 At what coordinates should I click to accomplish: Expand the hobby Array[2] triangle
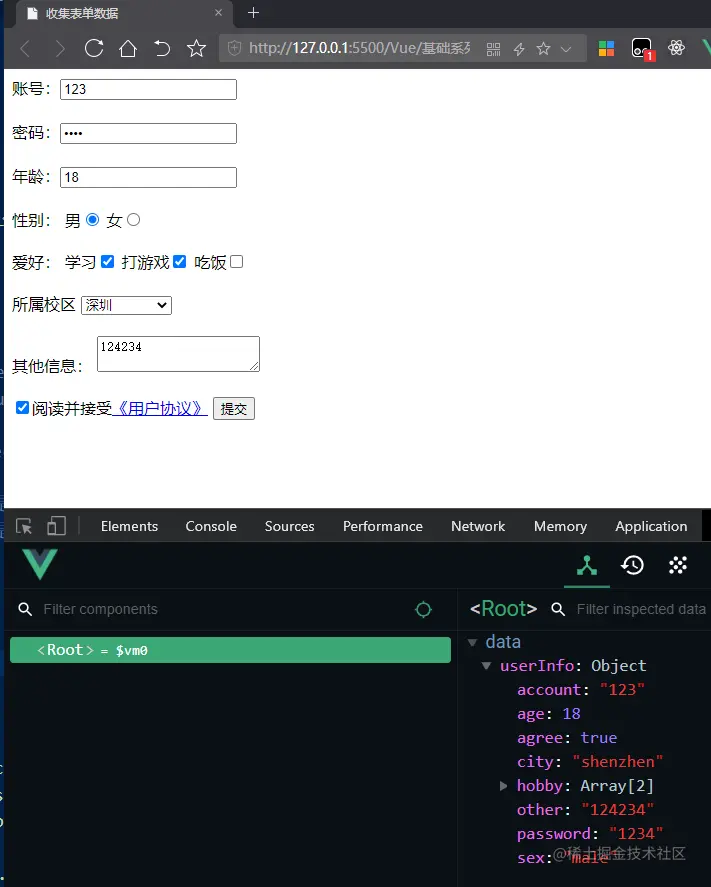[x=503, y=786]
